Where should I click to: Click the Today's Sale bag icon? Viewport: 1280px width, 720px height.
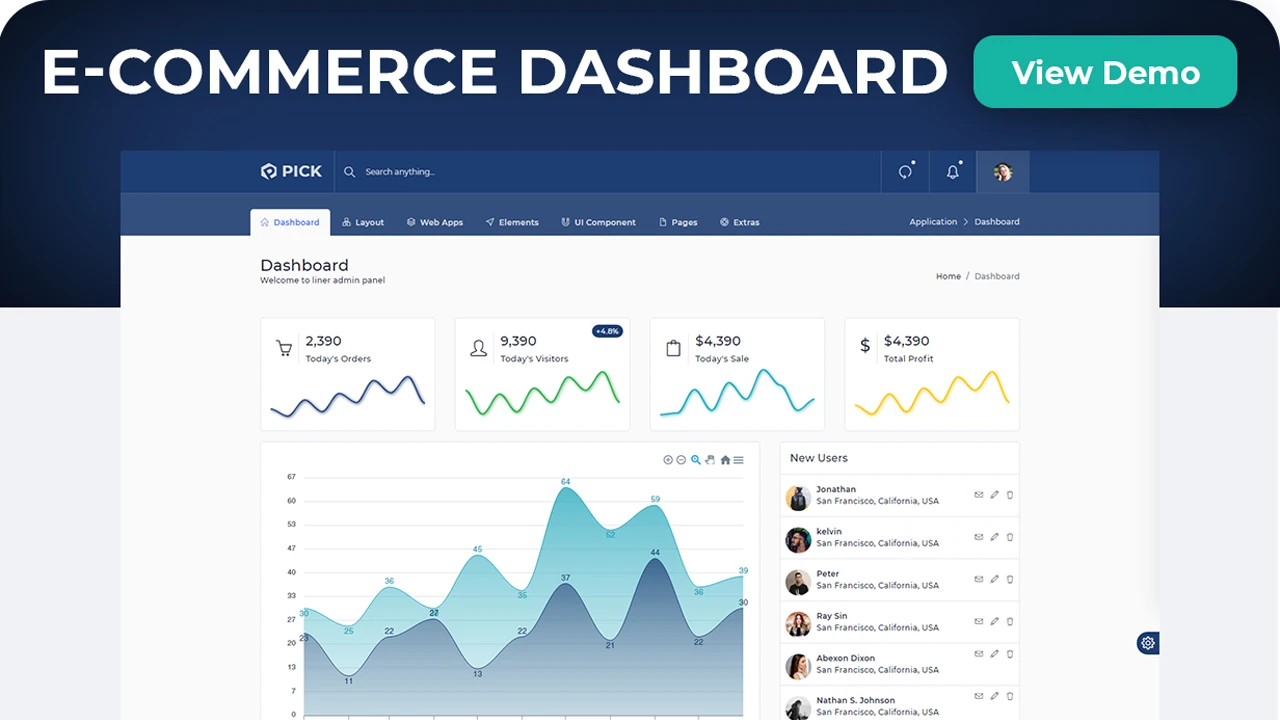673,348
